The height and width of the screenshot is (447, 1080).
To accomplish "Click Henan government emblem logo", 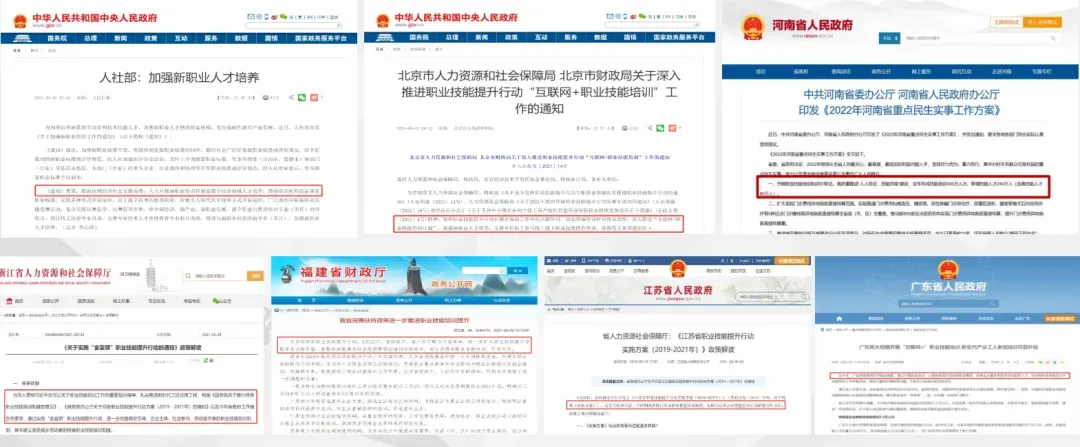I will [x=753, y=27].
